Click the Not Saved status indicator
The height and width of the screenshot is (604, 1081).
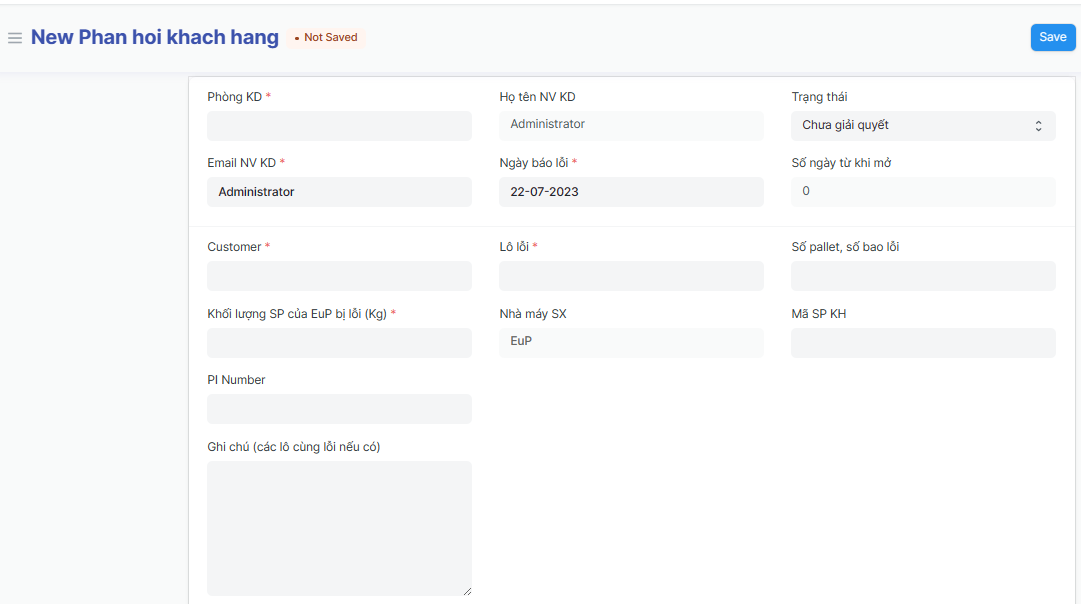326,38
